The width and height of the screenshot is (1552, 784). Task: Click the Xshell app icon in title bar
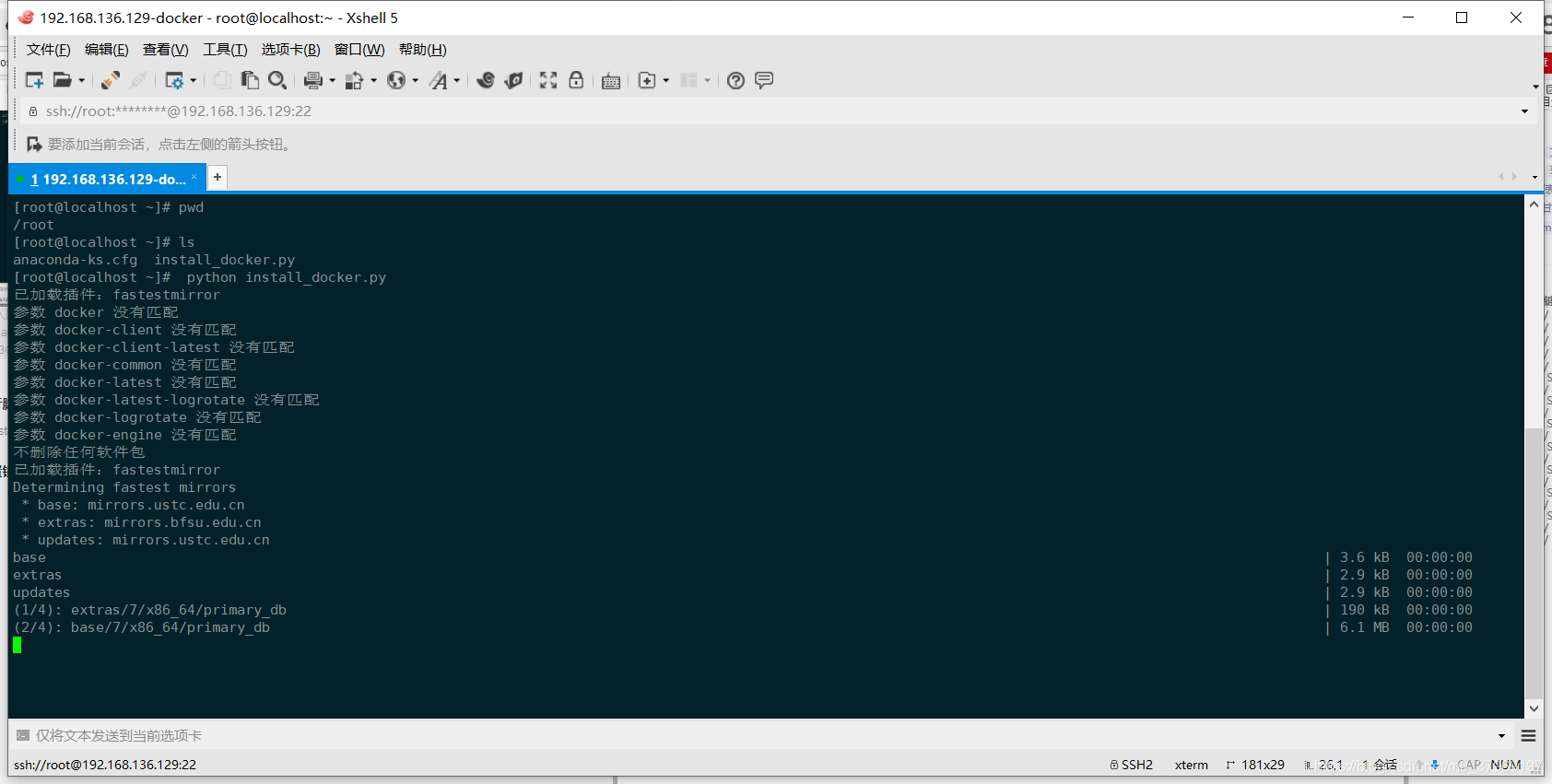click(26, 18)
